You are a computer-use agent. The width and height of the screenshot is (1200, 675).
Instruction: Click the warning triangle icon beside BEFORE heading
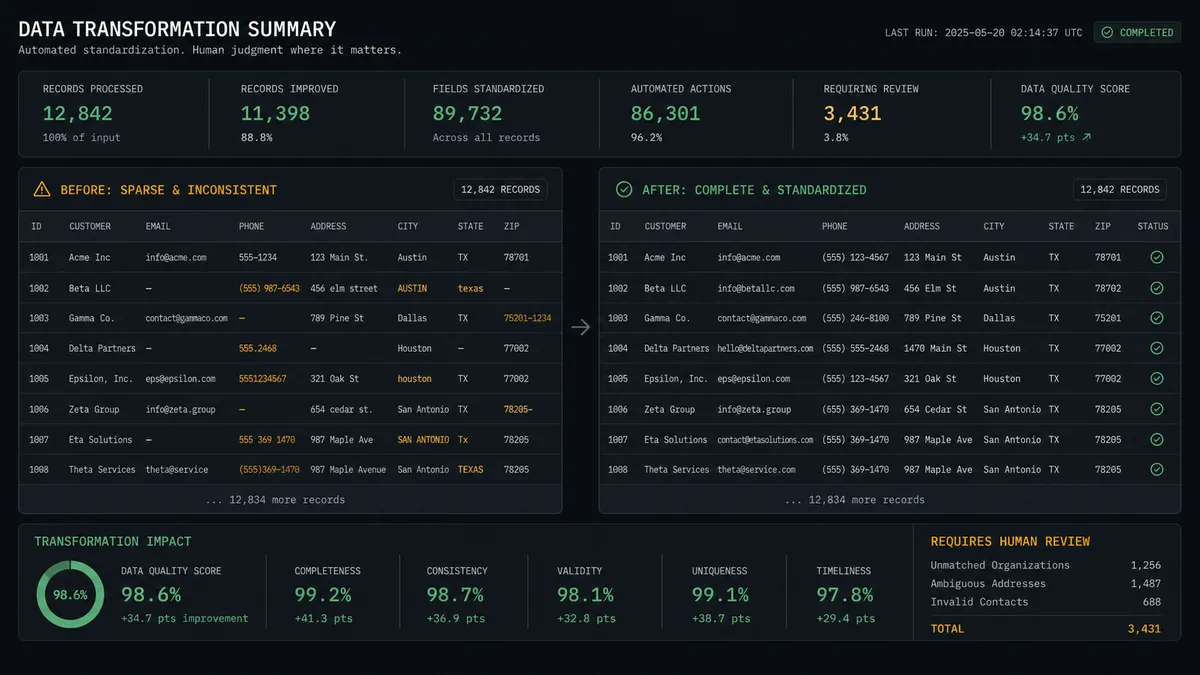(42, 189)
